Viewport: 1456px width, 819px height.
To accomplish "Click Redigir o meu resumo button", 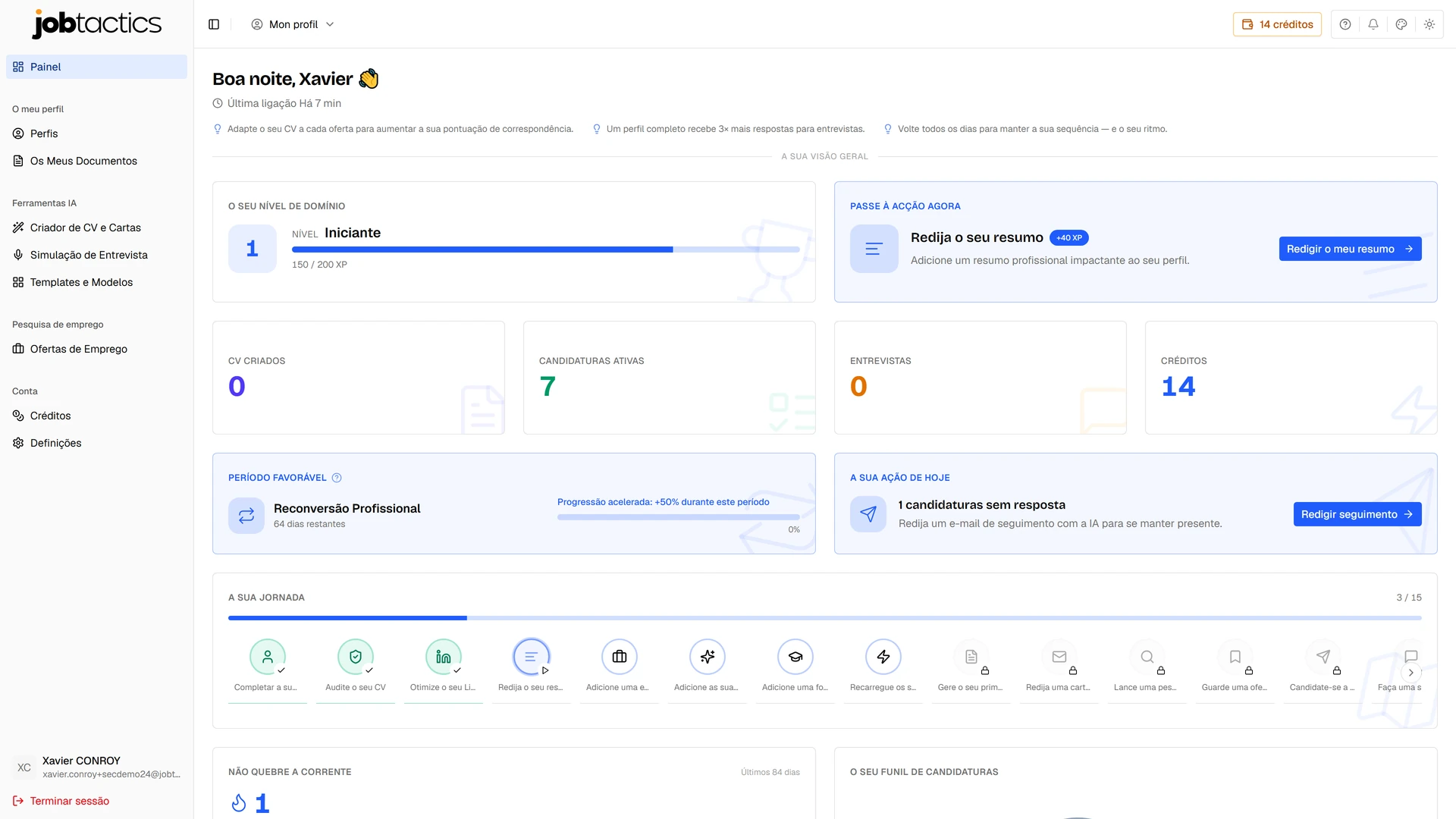I will pos(1350,249).
